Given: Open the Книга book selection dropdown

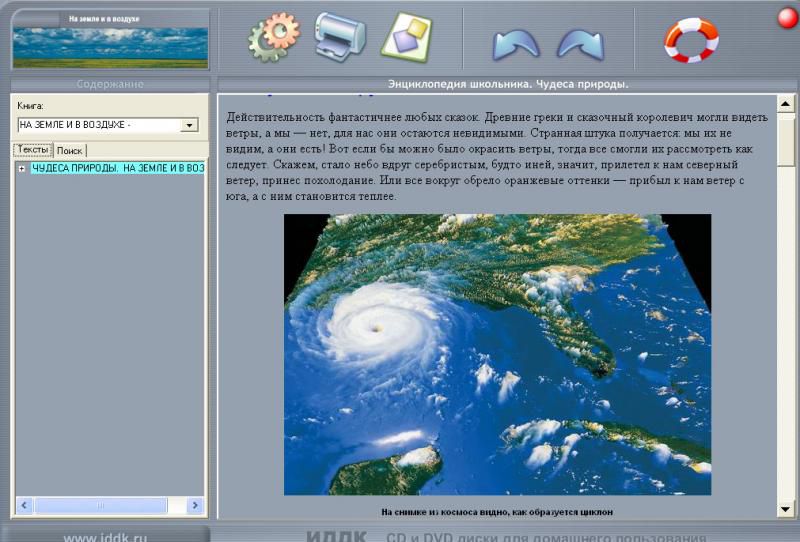Looking at the screenshot, I should 188,125.
